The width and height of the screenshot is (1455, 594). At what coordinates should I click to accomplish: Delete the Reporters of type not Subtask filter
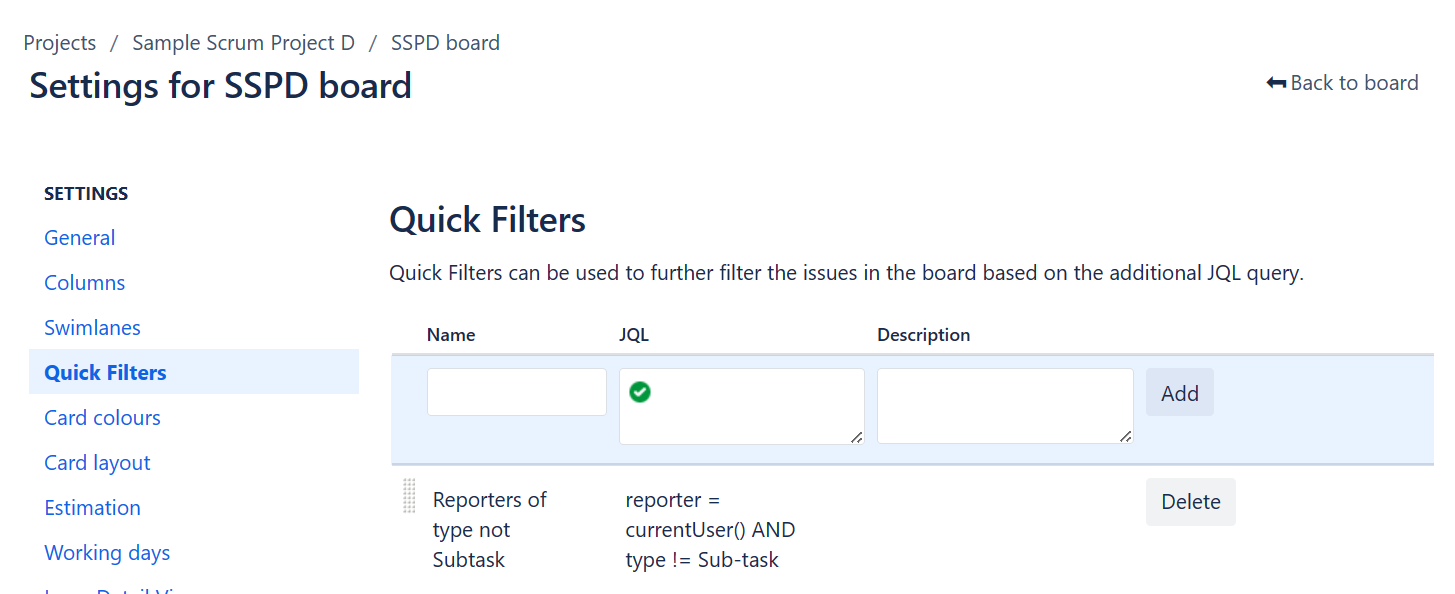pos(1190,501)
